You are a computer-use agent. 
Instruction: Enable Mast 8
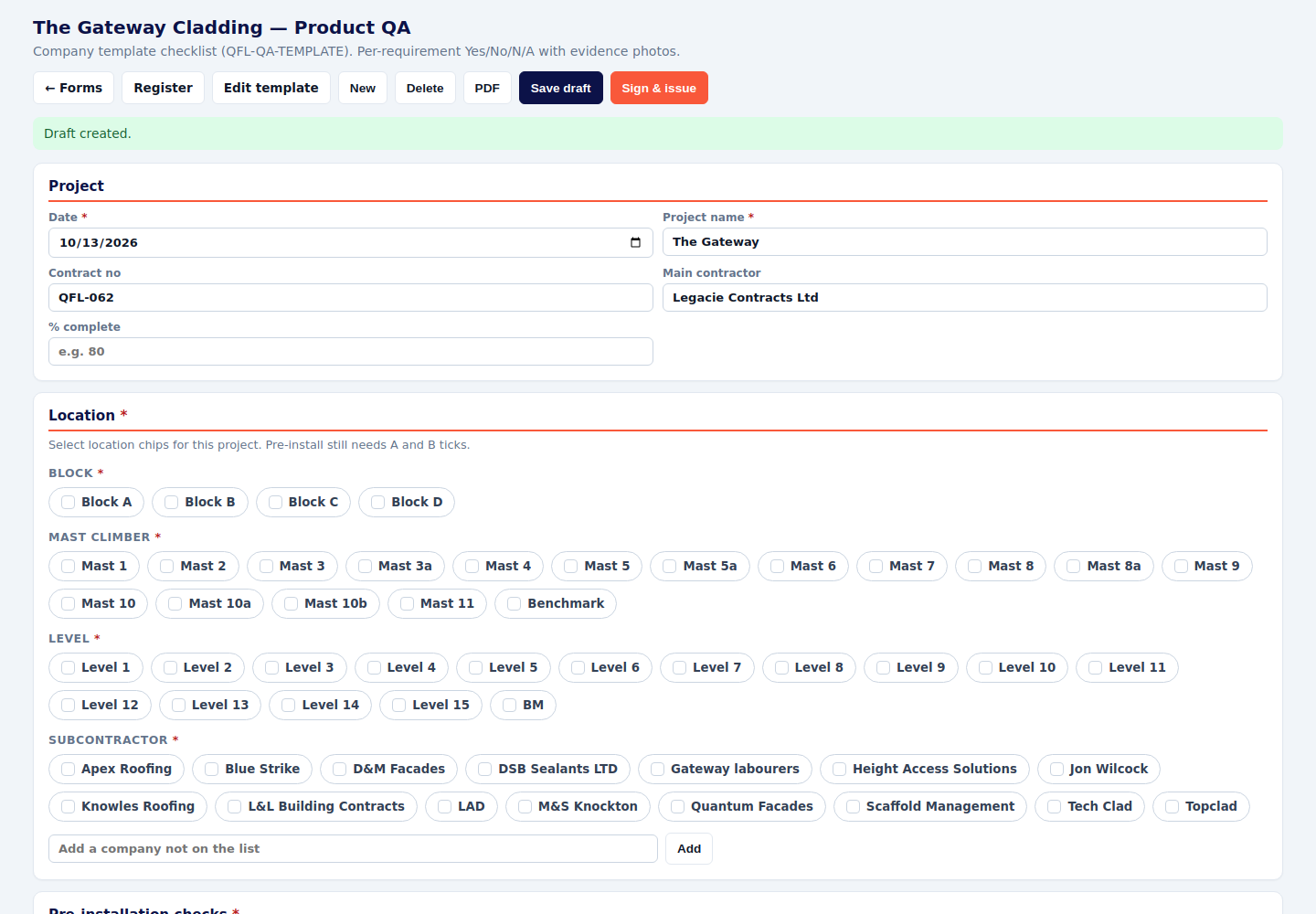pos(1001,566)
